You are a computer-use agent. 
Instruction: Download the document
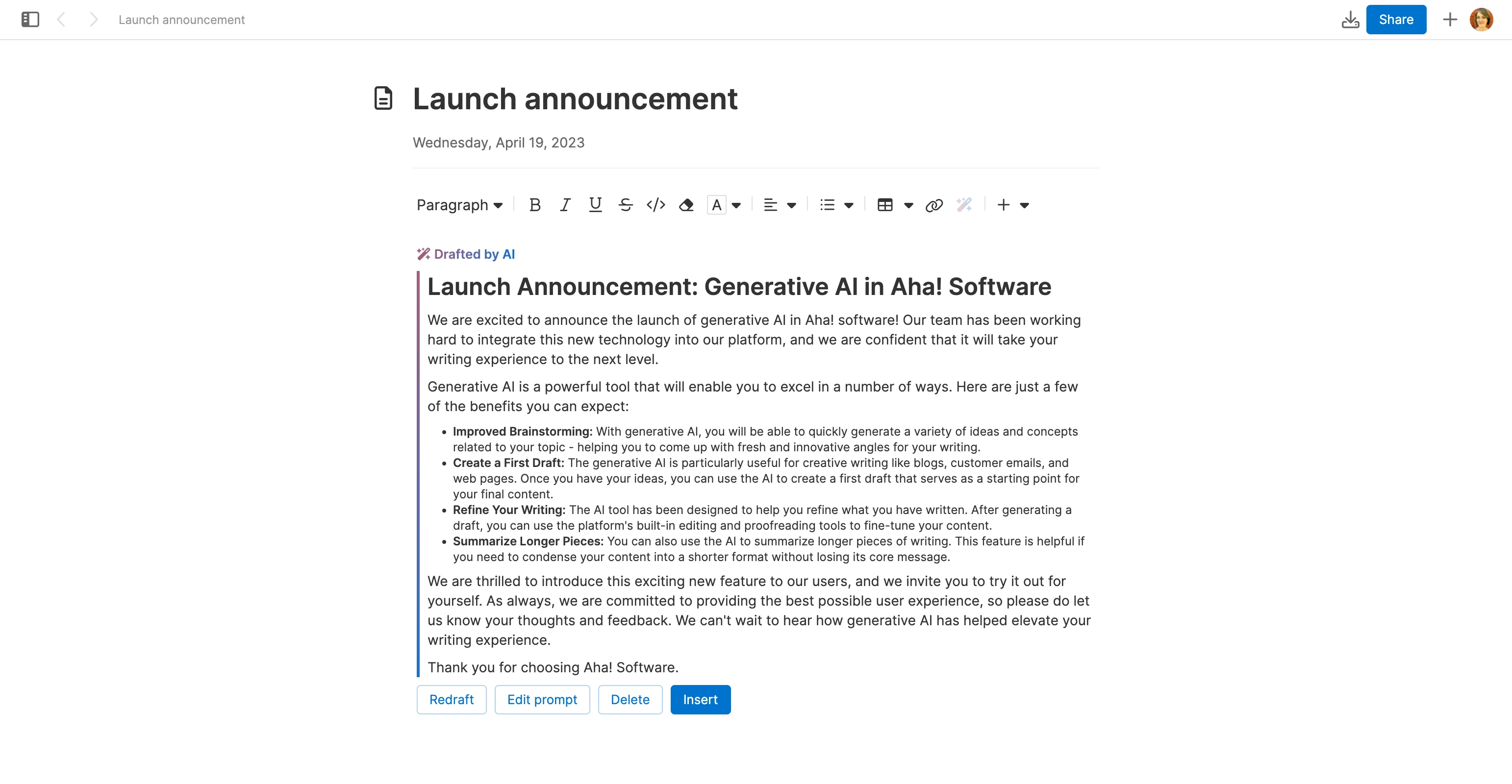pos(1351,20)
